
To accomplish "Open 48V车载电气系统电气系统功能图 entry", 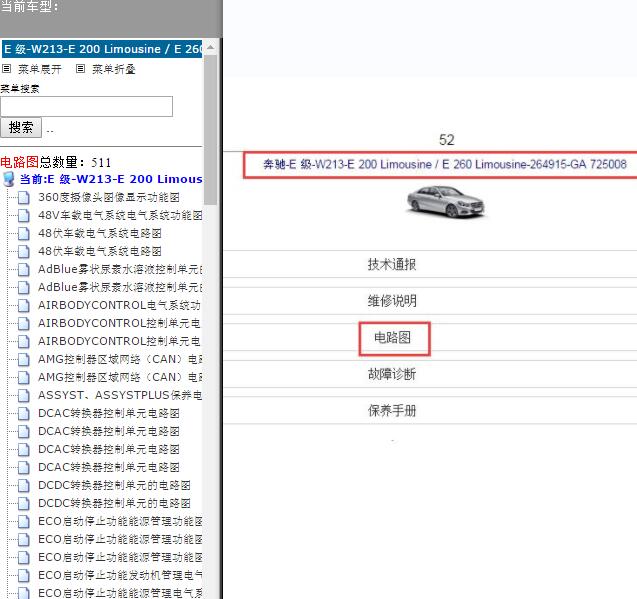I will (x=120, y=215).
